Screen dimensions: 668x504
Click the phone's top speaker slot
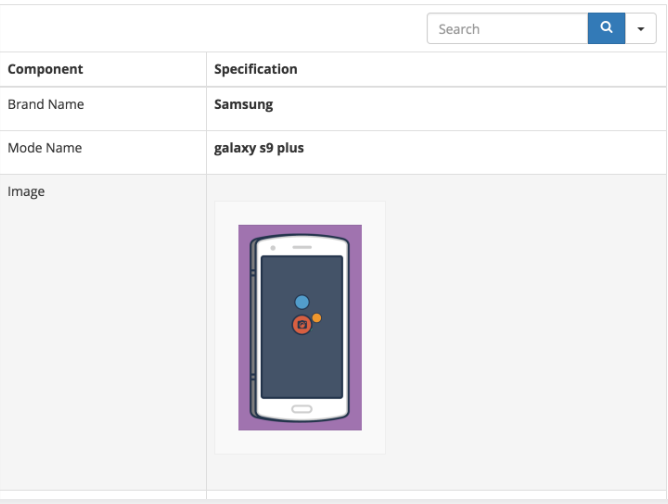[x=302, y=247]
